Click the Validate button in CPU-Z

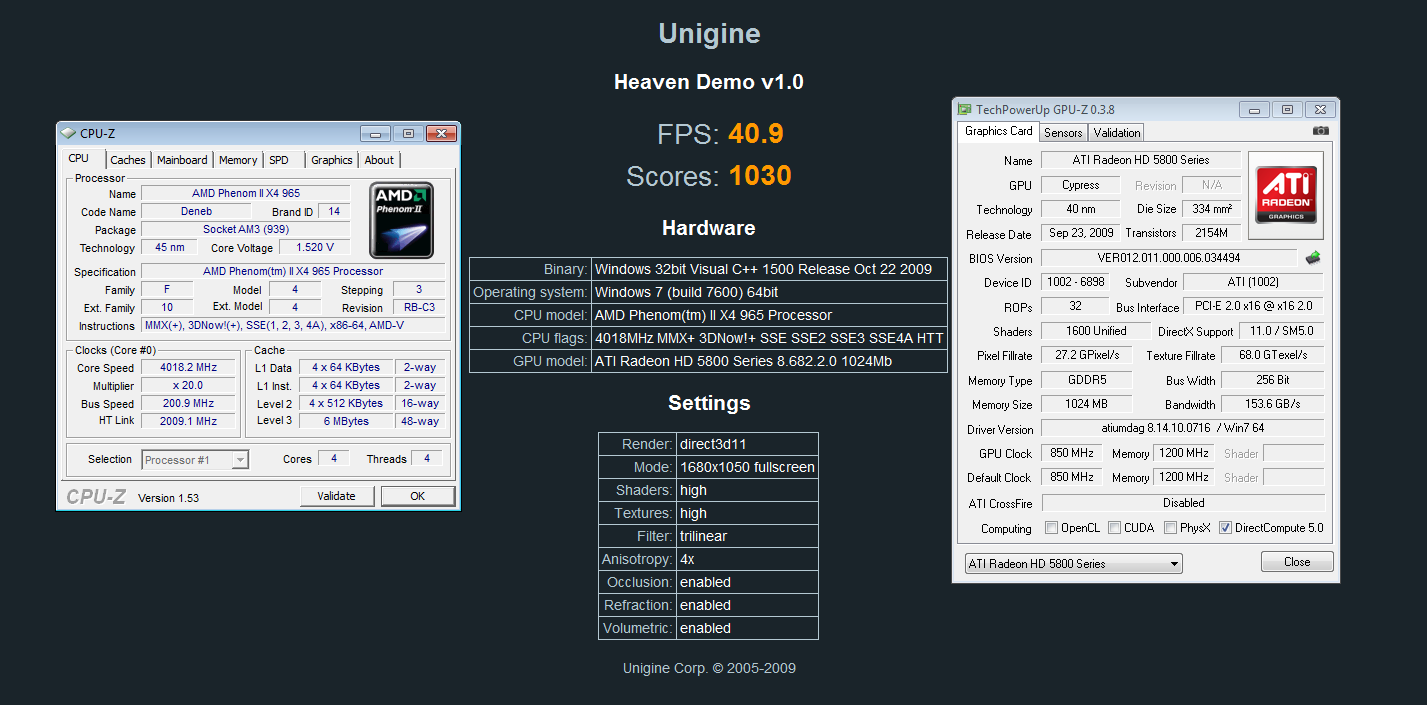(337, 496)
